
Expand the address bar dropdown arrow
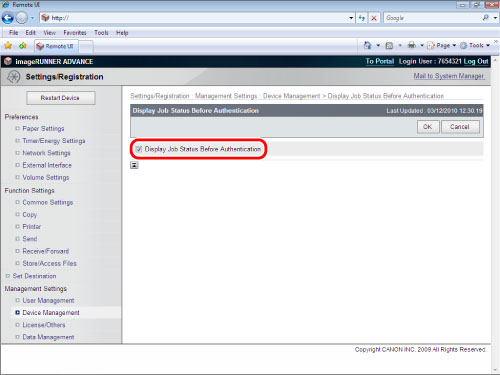pos(351,18)
